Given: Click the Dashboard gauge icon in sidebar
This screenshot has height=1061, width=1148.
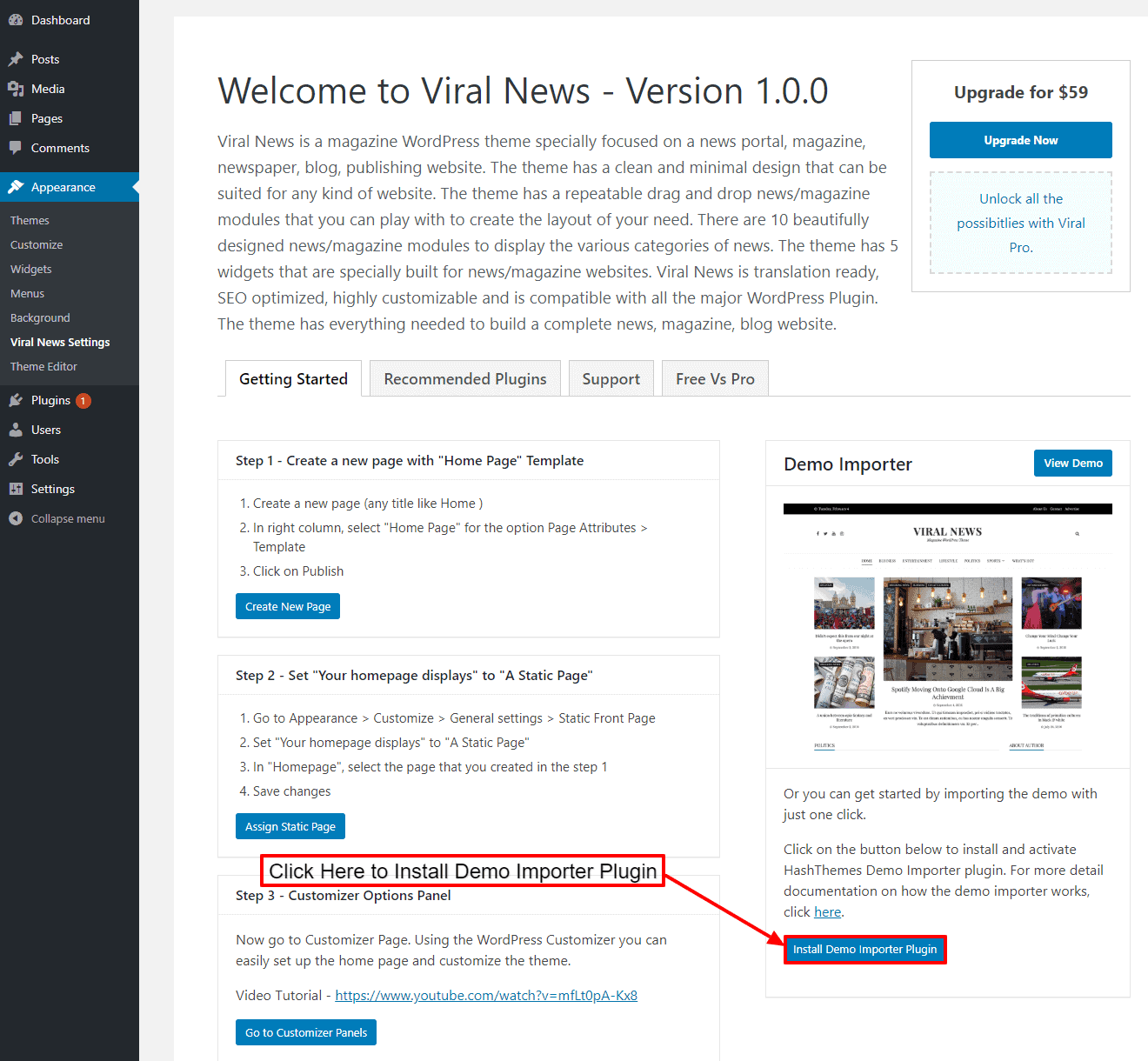Looking at the screenshot, I should coord(16,20).
